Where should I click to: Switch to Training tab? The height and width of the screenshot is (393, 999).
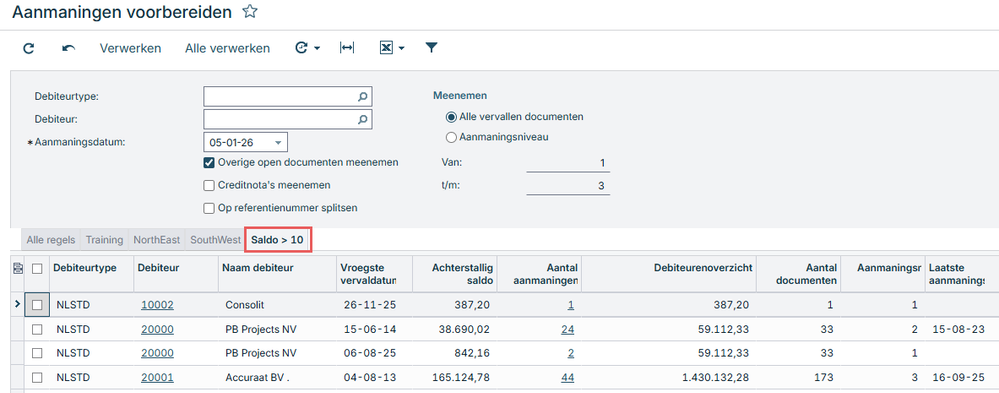(104, 240)
